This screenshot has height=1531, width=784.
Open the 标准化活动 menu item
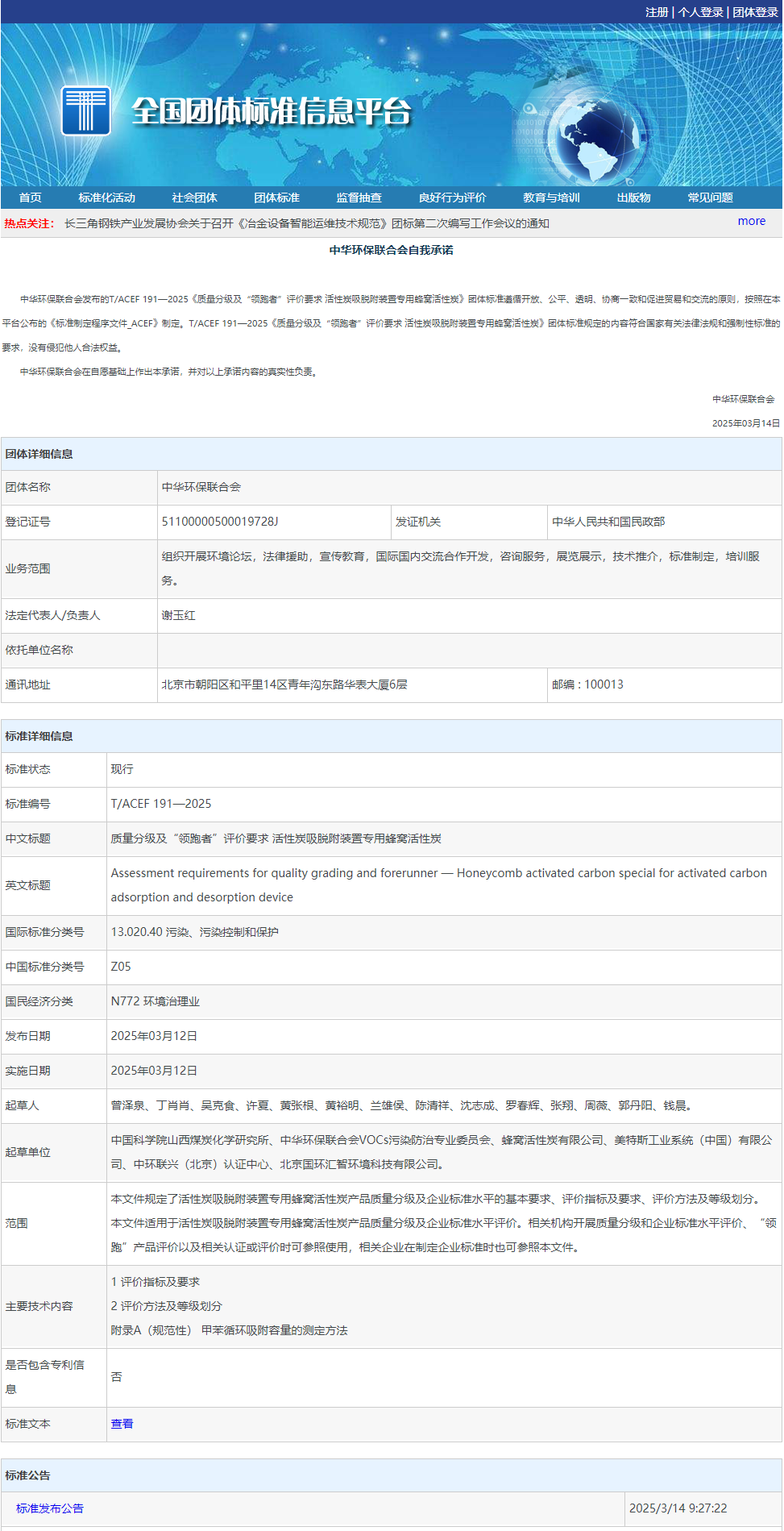pos(106,198)
